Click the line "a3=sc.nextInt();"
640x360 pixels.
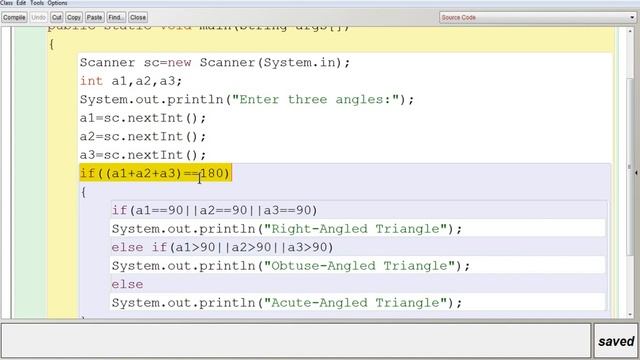(143, 155)
